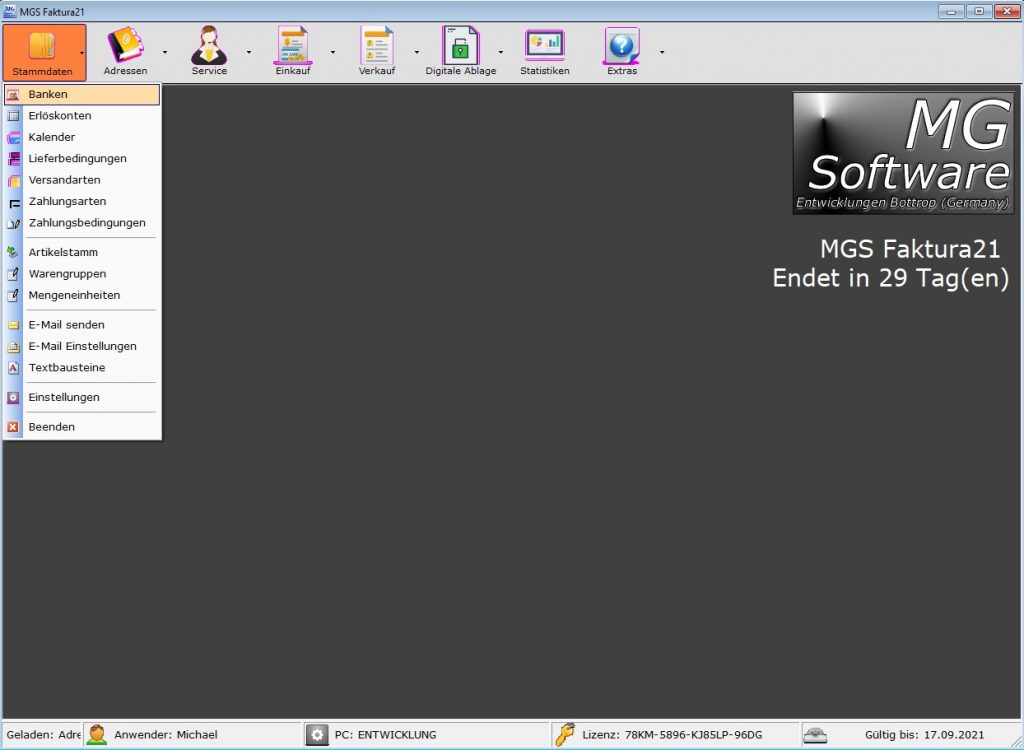This screenshot has width=1024, height=750.
Task: Click the 'MGS Faktura21' heading text
Action: 910,249
